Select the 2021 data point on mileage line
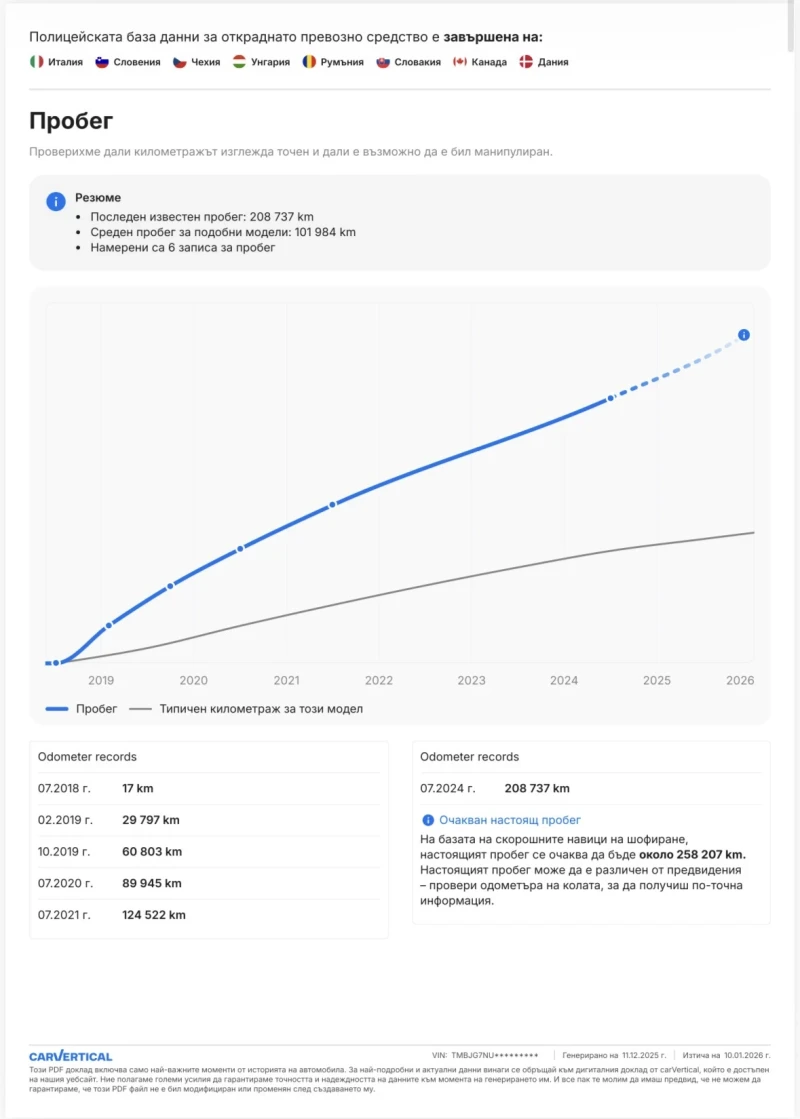Image resolution: width=800 pixels, height=1119 pixels. click(333, 505)
